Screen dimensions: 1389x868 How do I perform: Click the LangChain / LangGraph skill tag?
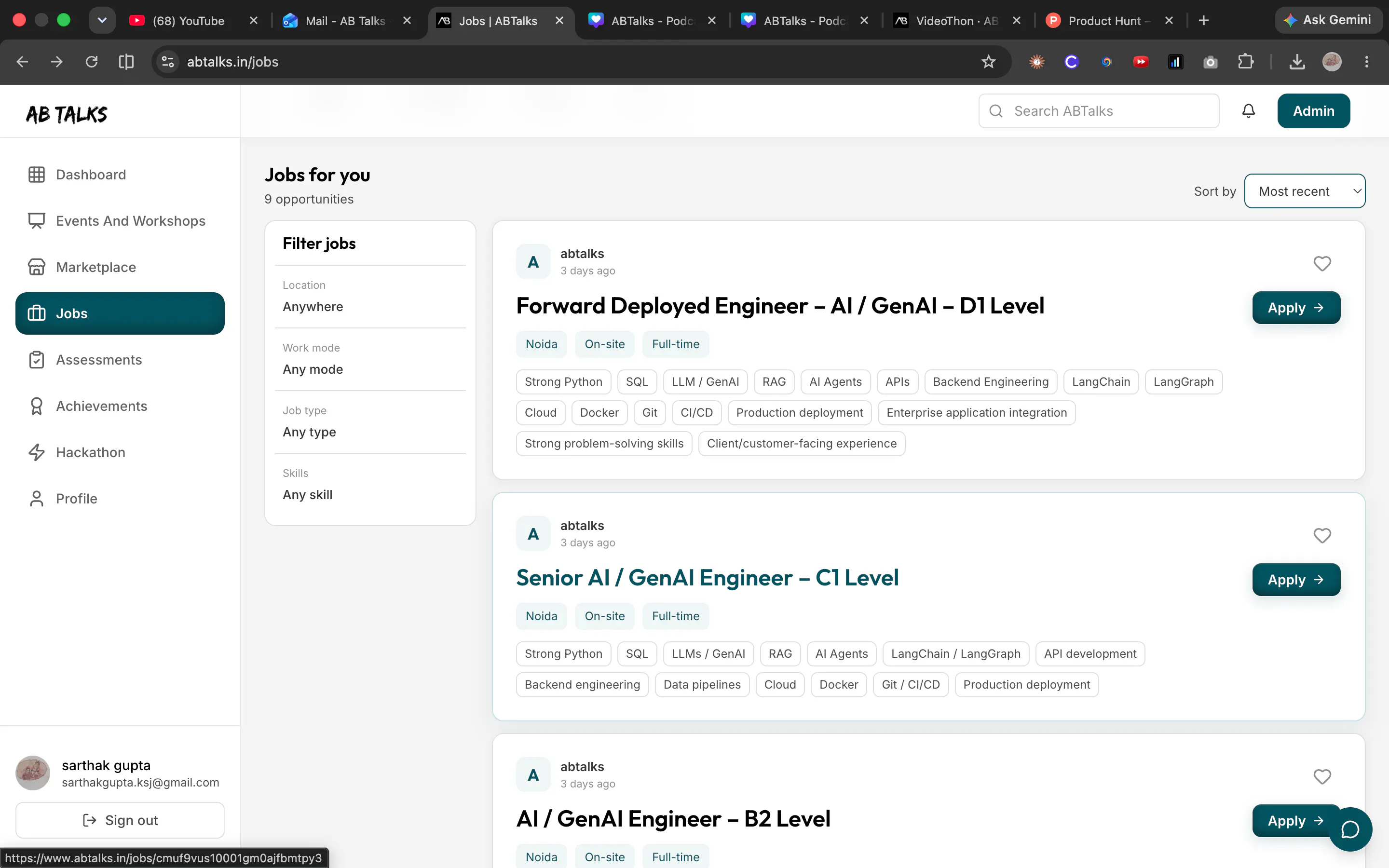955,654
